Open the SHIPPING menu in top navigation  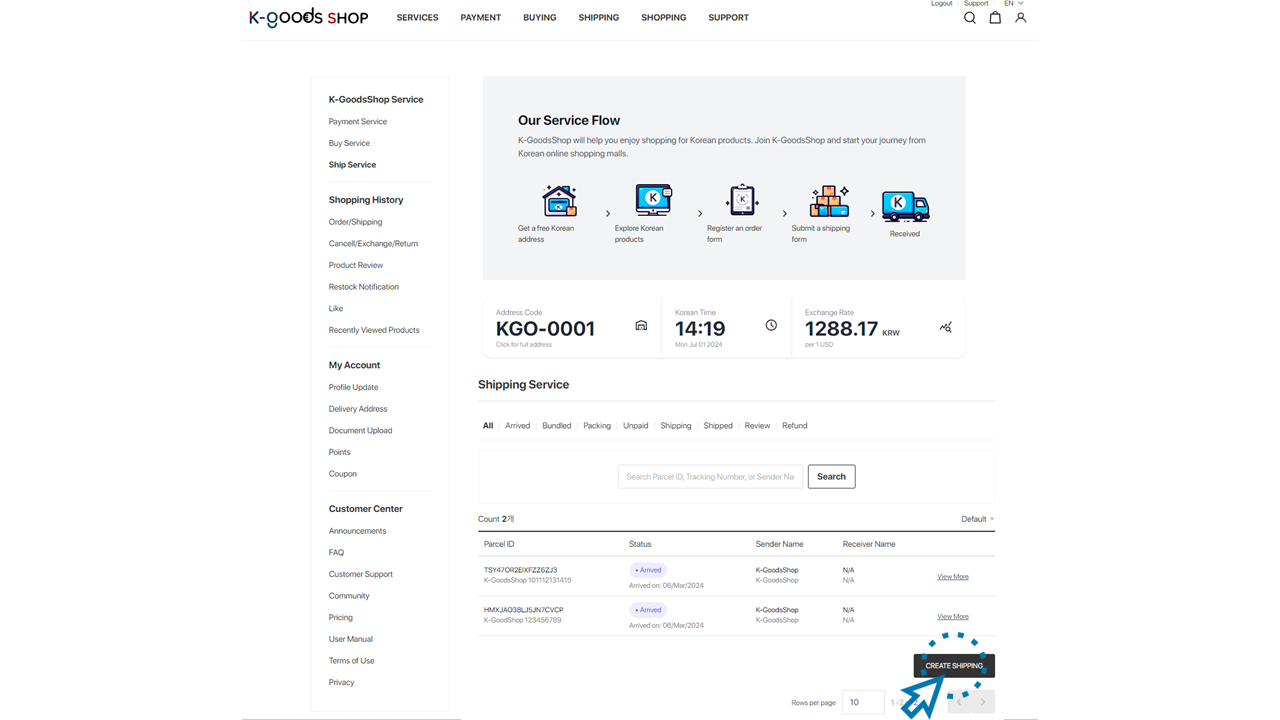[x=598, y=18]
